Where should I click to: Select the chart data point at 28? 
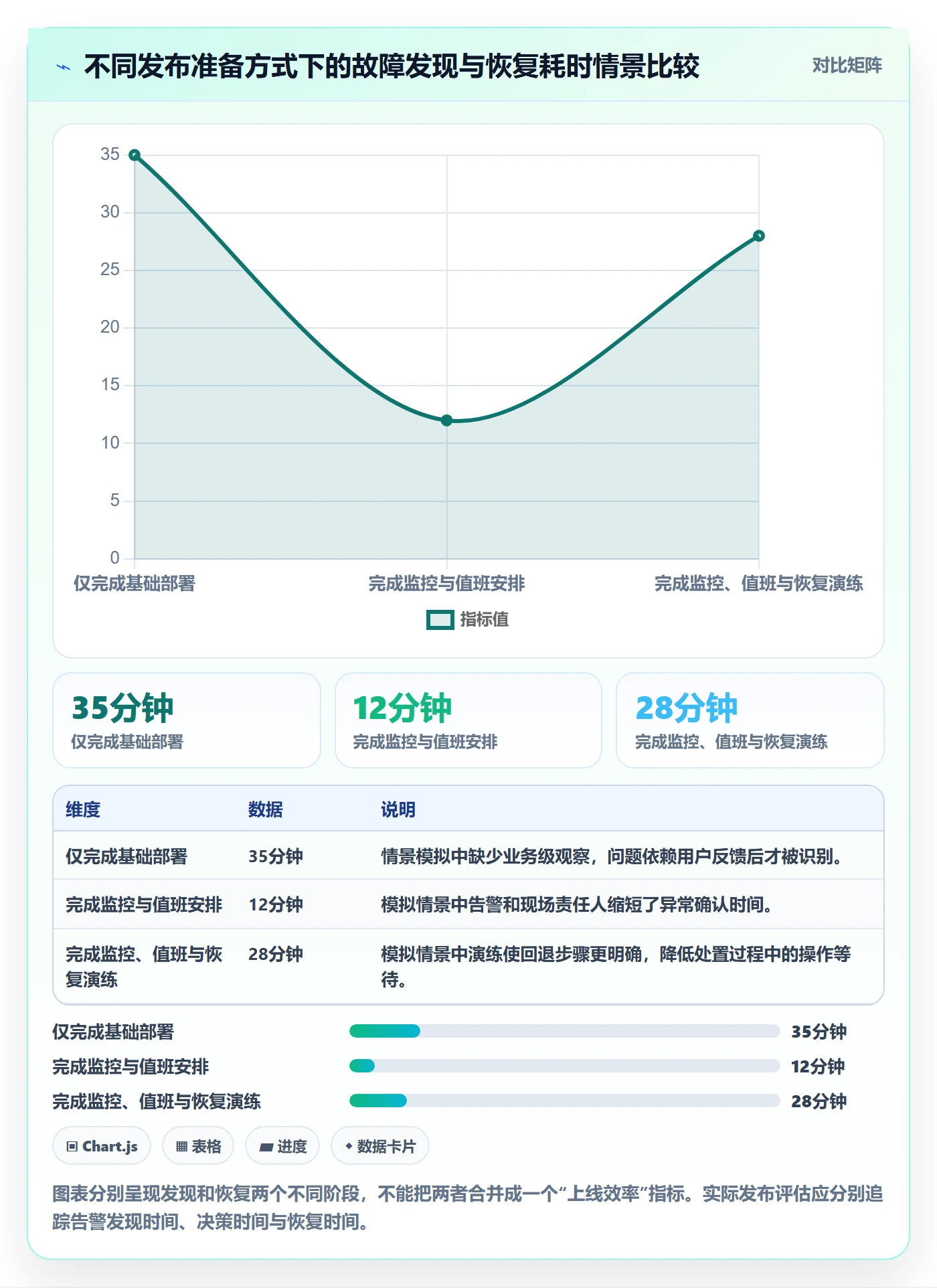[759, 236]
